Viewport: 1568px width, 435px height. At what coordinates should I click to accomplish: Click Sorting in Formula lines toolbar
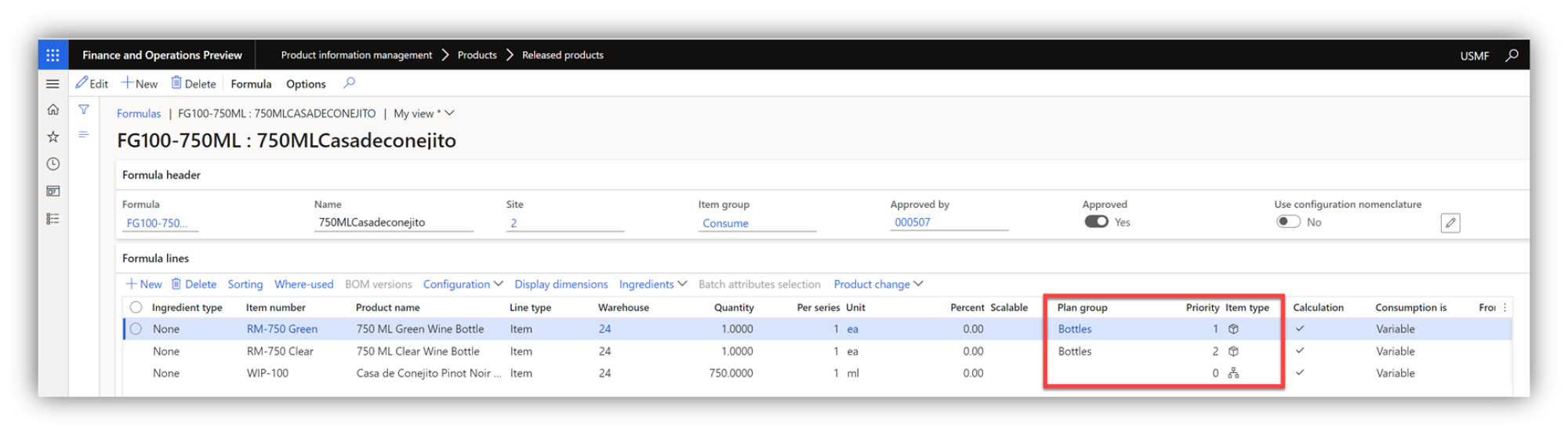tap(245, 285)
